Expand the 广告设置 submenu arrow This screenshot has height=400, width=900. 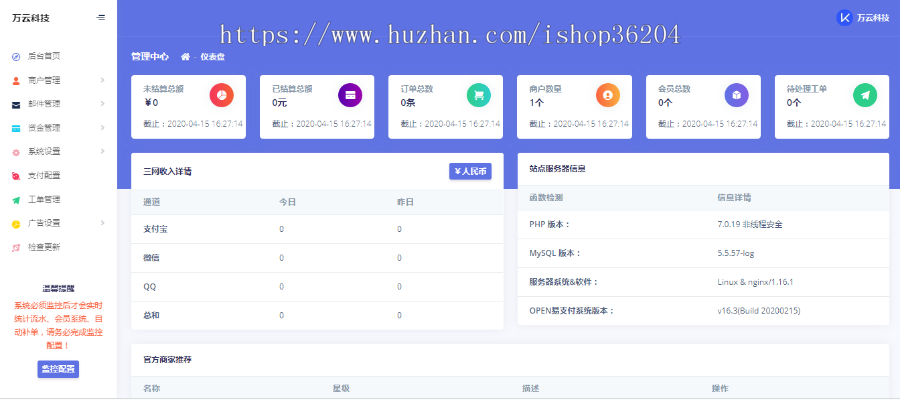[x=102, y=223]
